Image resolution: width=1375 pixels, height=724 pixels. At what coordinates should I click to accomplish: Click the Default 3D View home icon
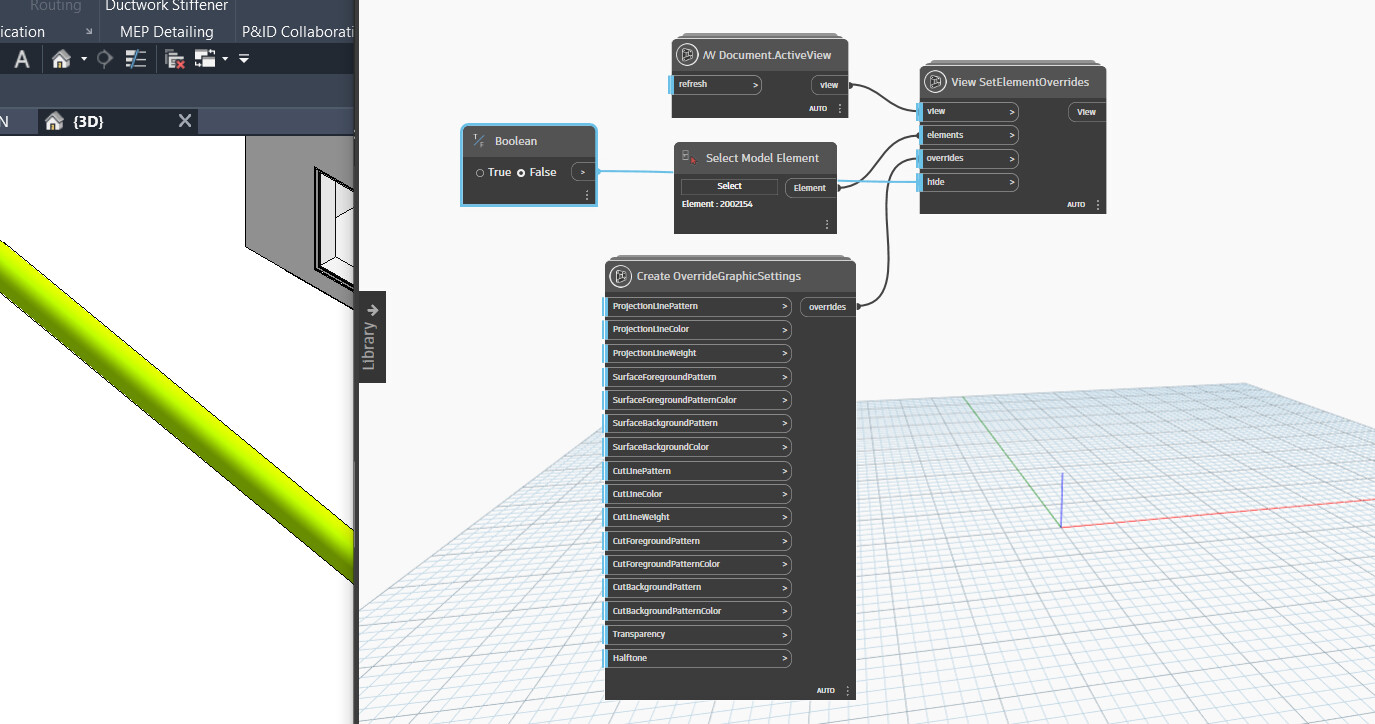61,58
